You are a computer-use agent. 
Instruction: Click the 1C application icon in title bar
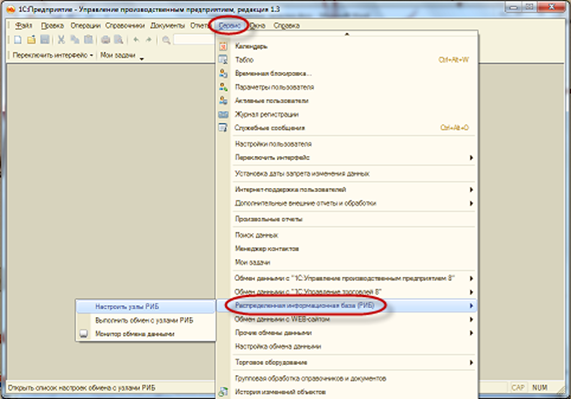[x=11, y=9]
